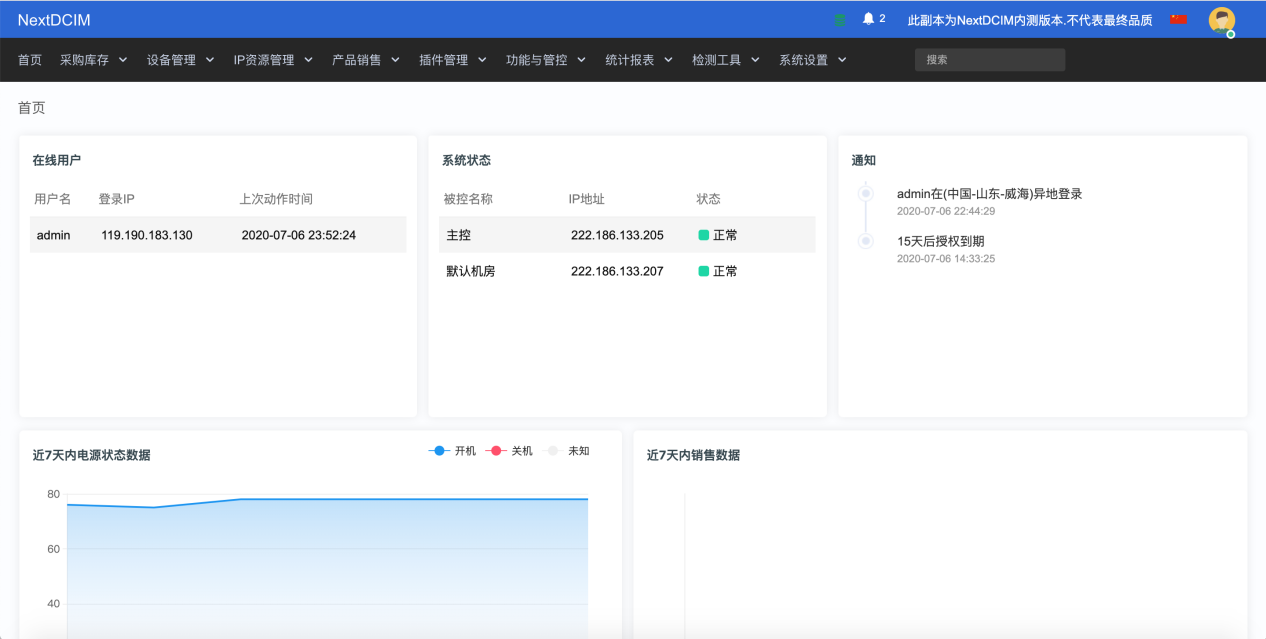Click the green status icon for 主控

[x=703, y=235]
